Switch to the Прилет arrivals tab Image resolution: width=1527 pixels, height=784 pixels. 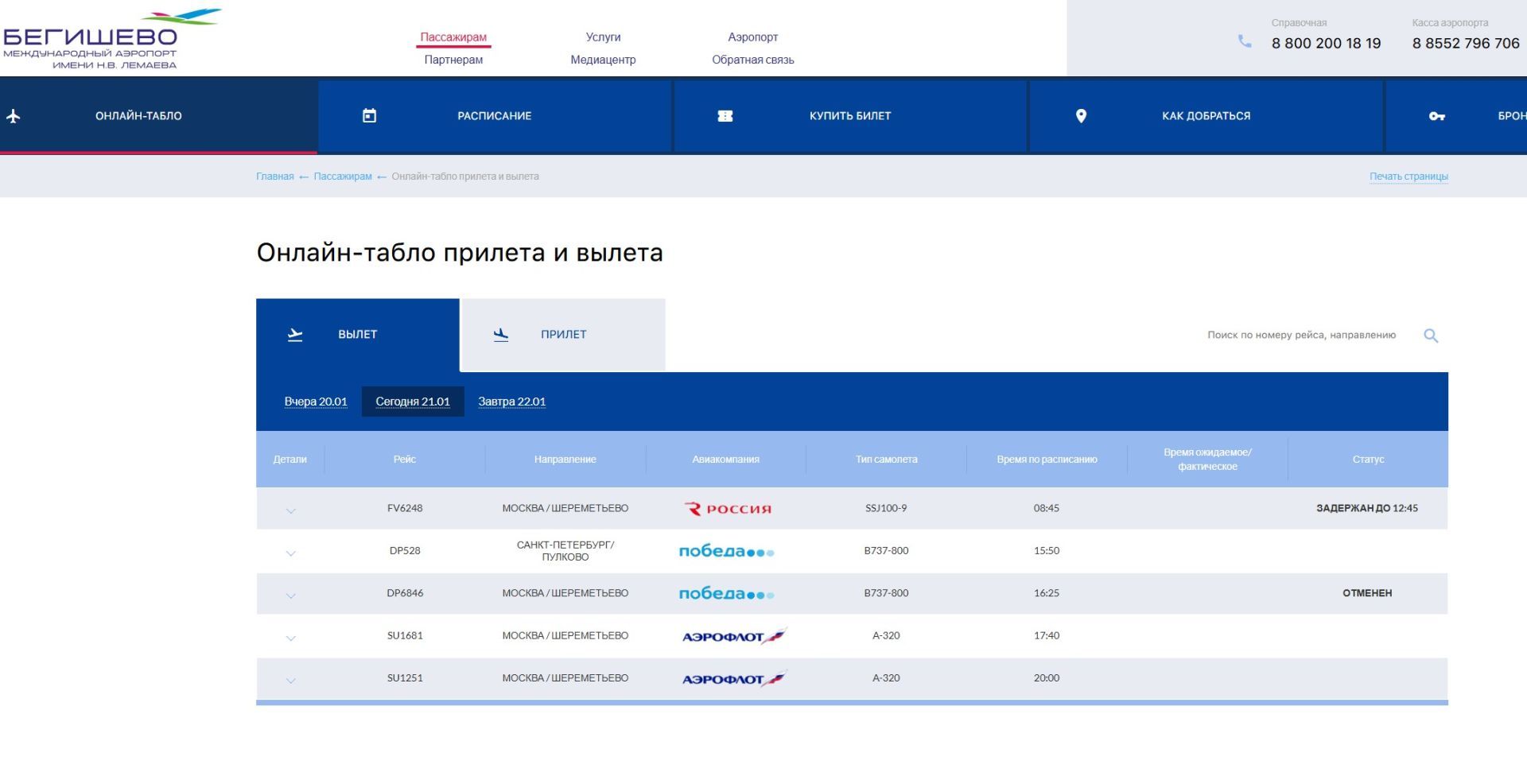coord(563,335)
